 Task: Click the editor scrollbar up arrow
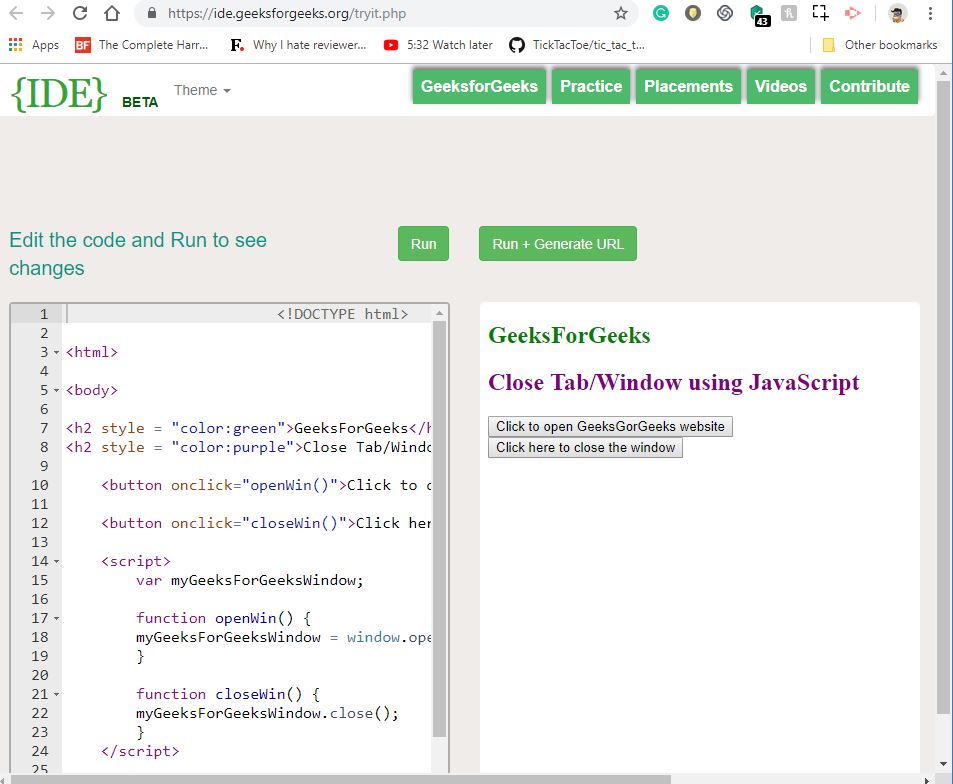[439, 313]
